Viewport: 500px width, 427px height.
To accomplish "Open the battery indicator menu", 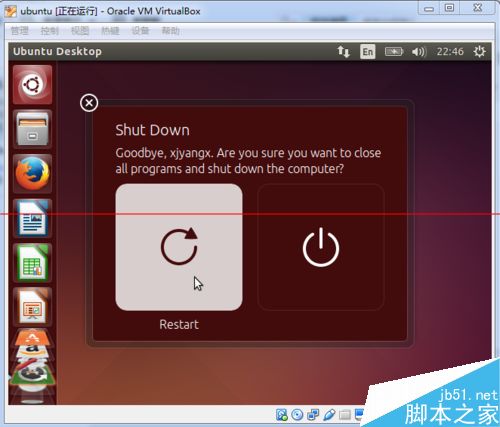I will 394,52.
